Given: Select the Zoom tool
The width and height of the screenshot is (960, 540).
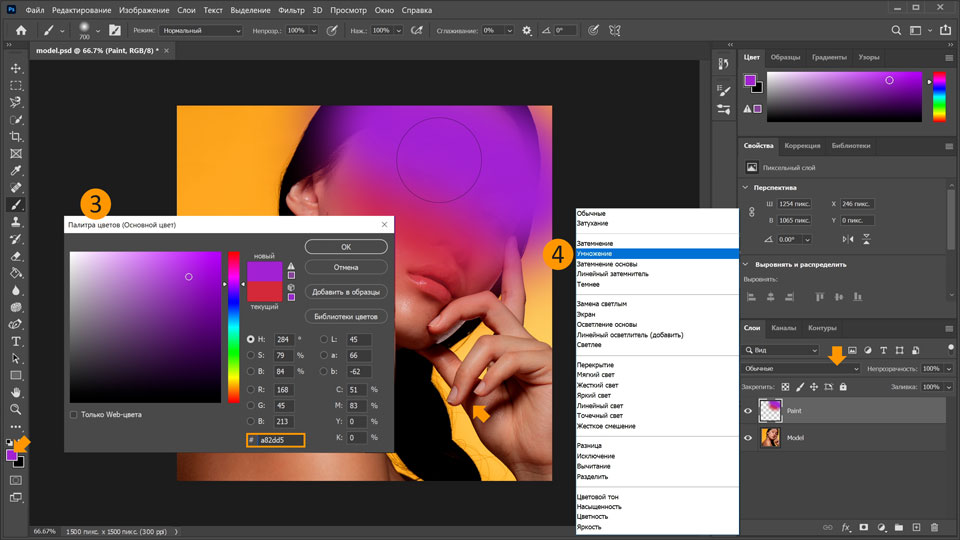Looking at the screenshot, I should [x=16, y=410].
